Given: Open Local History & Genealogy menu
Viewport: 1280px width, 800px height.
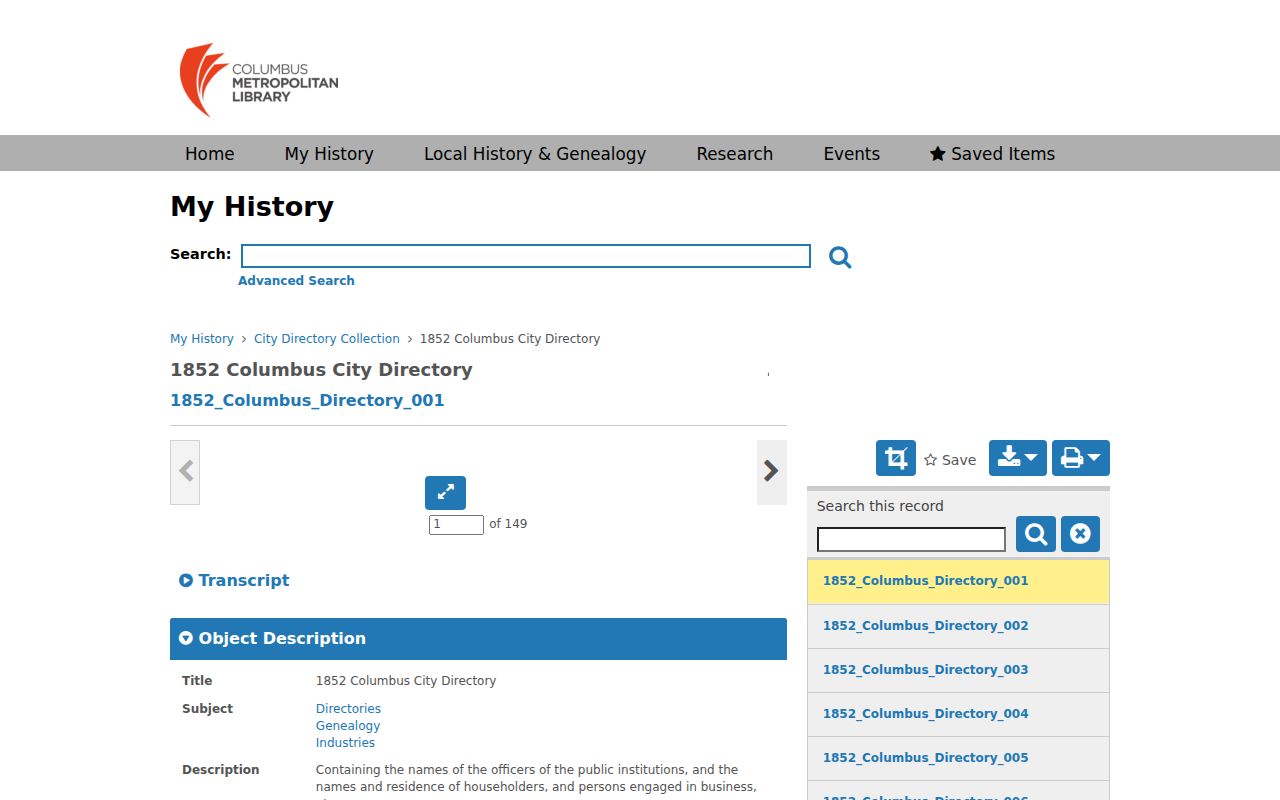Looking at the screenshot, I should coord(535,154).
